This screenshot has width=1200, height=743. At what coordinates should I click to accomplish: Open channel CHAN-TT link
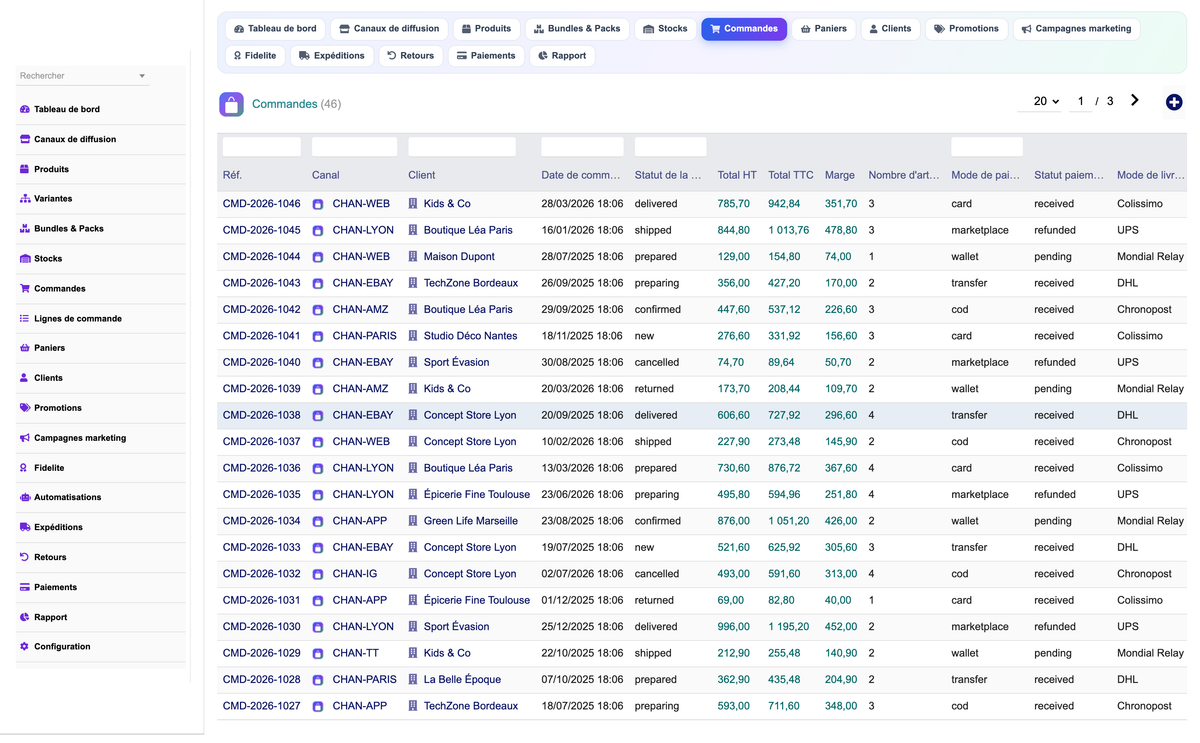coord(355,653)
